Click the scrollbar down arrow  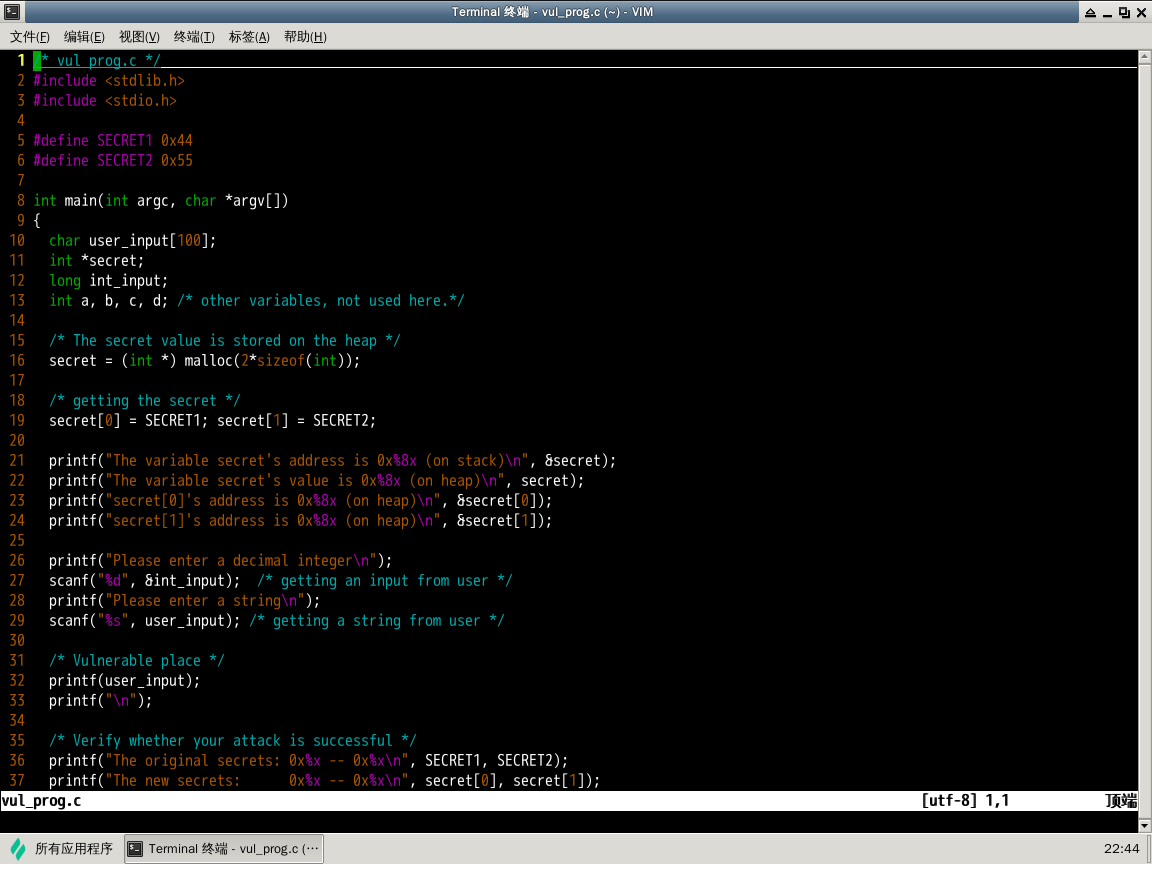(1144, 825)
